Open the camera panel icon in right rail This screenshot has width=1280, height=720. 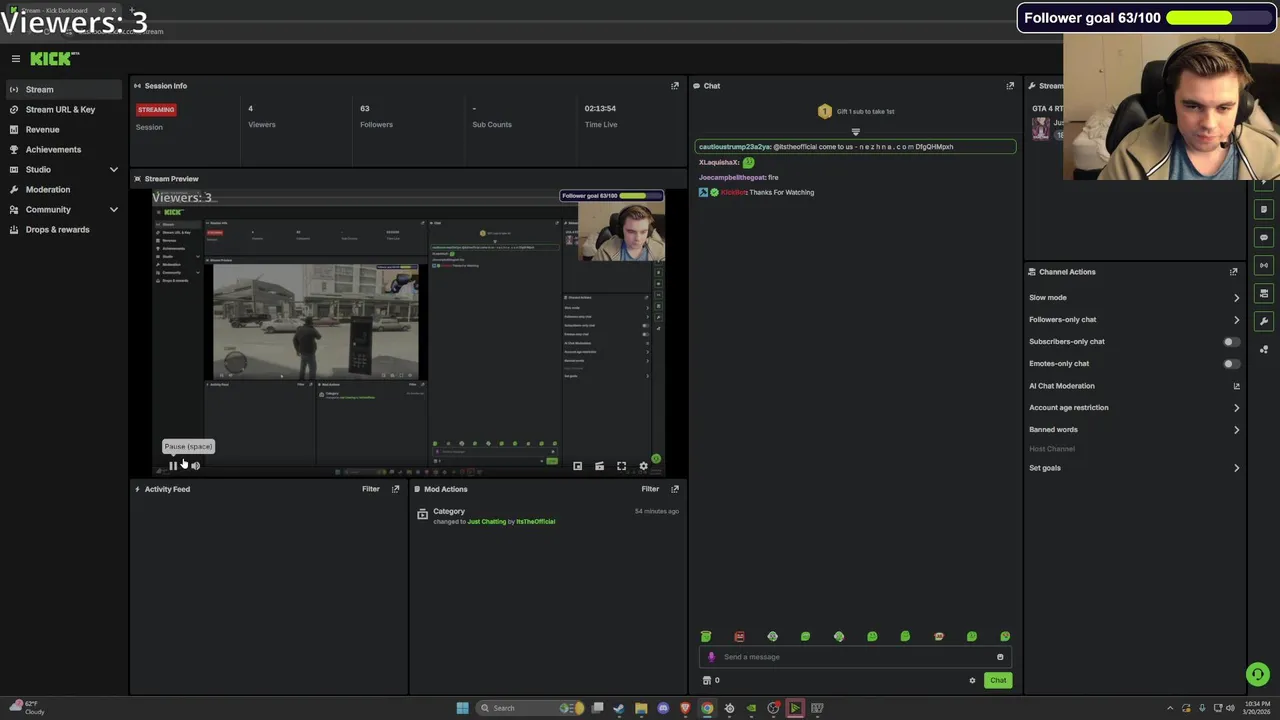[1264, 294]
